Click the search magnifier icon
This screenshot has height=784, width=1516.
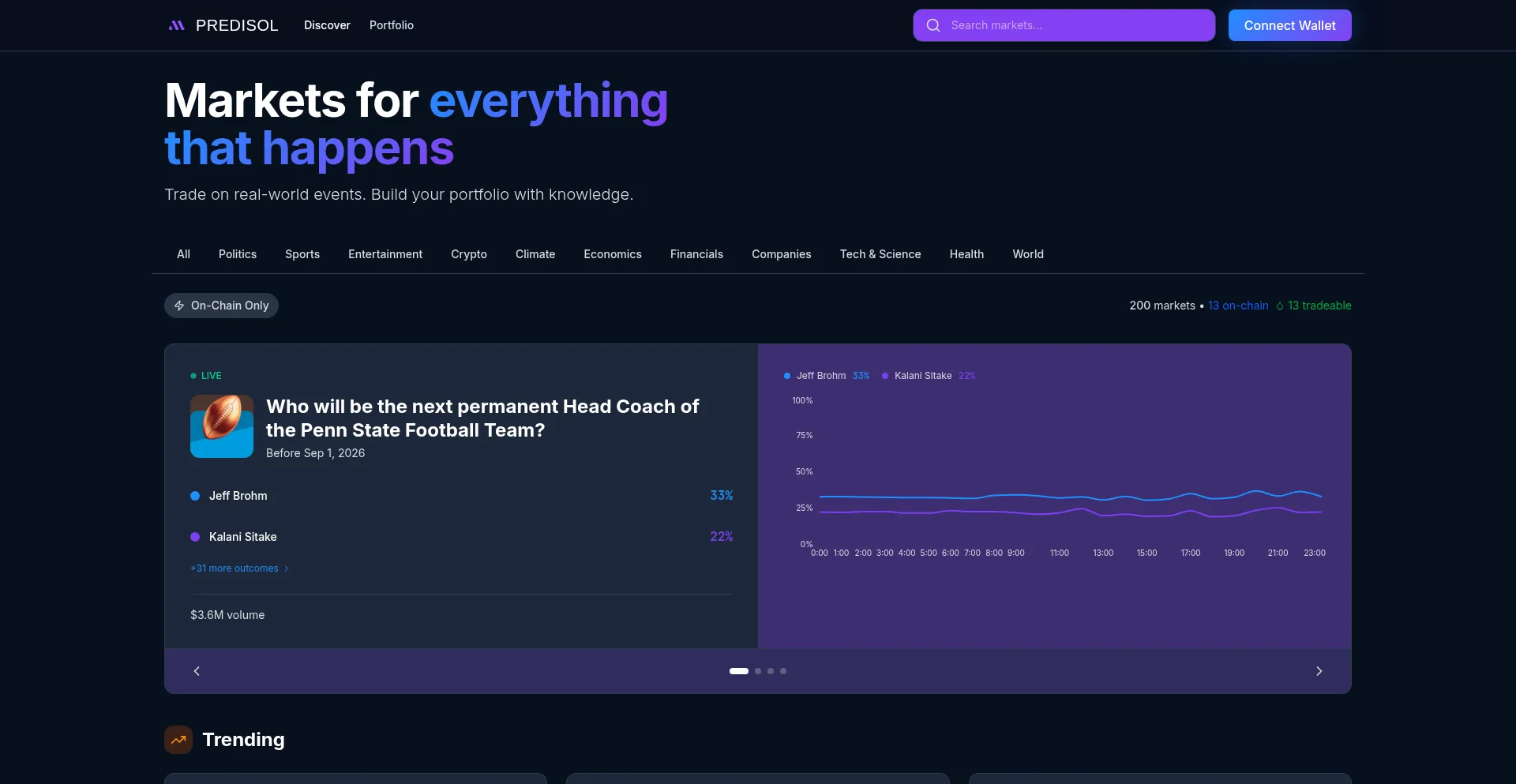(933, 25)
